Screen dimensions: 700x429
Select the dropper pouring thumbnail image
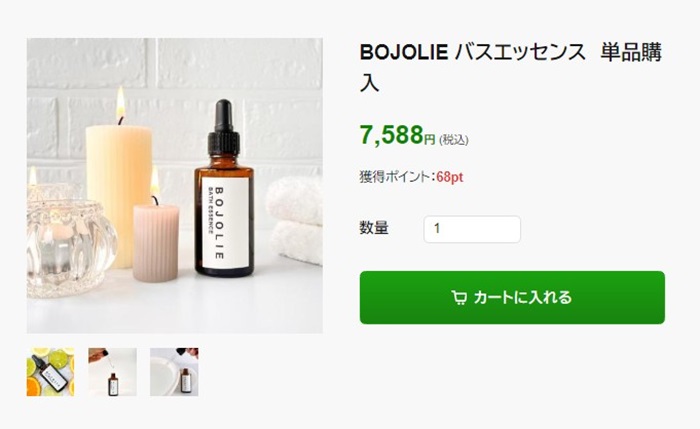112,372
